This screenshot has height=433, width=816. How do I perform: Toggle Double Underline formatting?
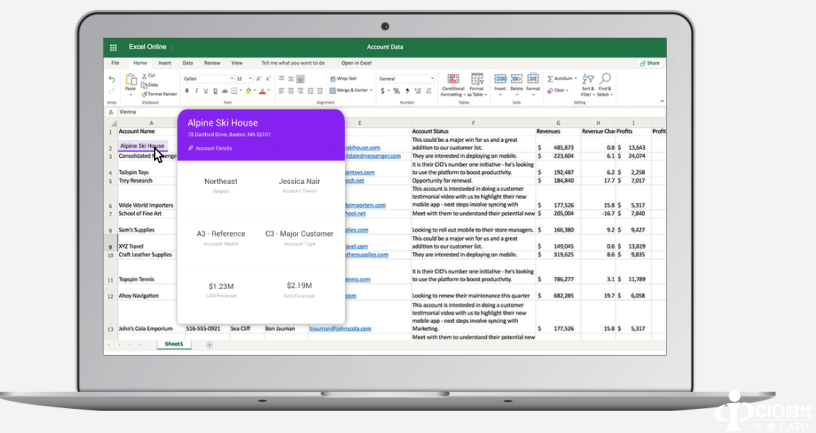click(215, 91)
